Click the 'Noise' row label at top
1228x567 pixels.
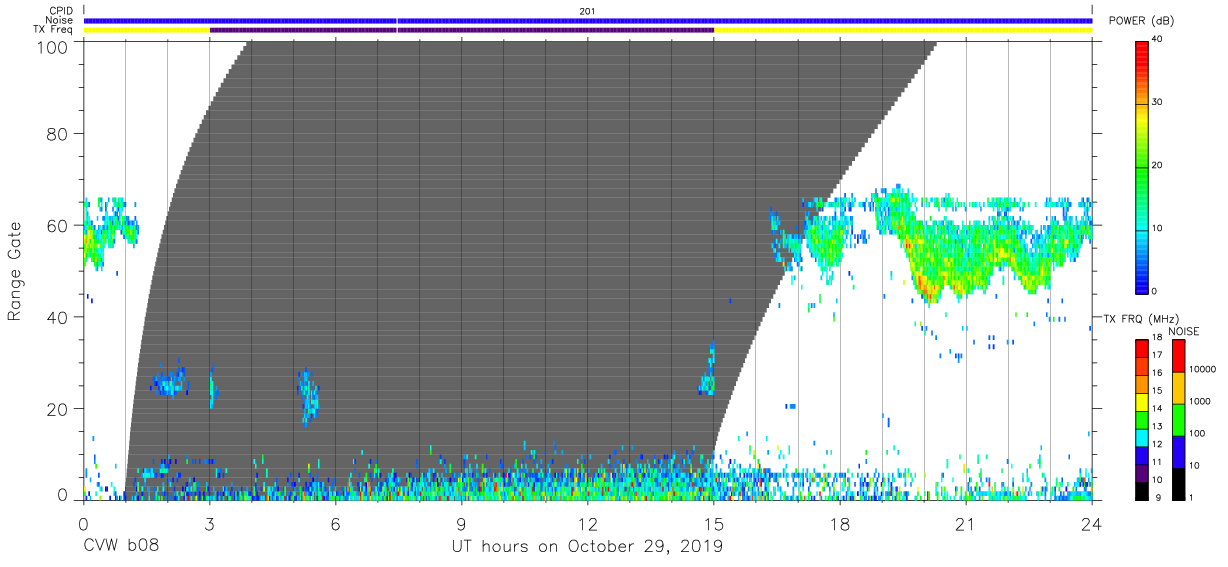tap(61, 20)
